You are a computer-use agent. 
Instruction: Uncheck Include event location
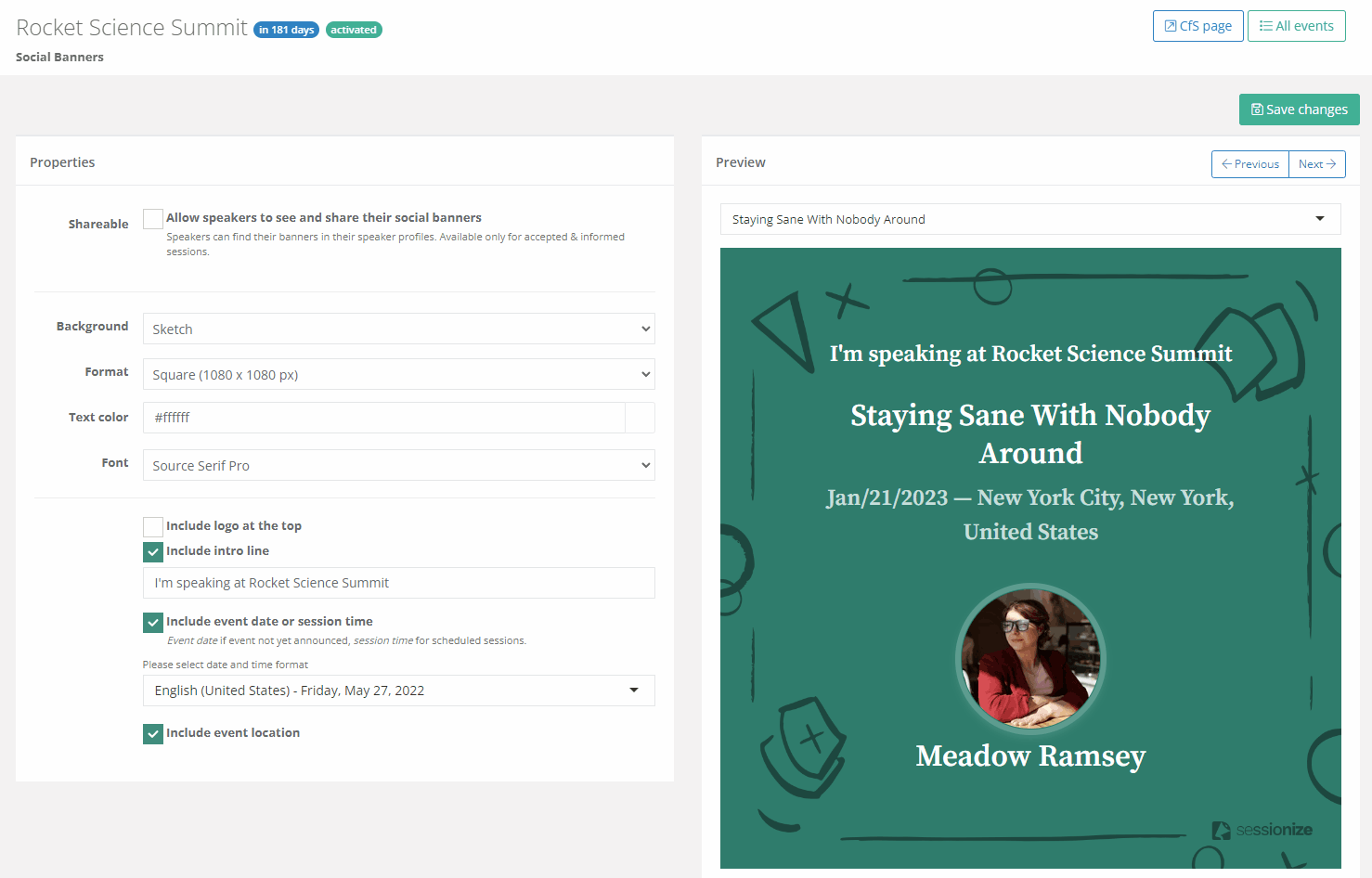tap(153, 734)
